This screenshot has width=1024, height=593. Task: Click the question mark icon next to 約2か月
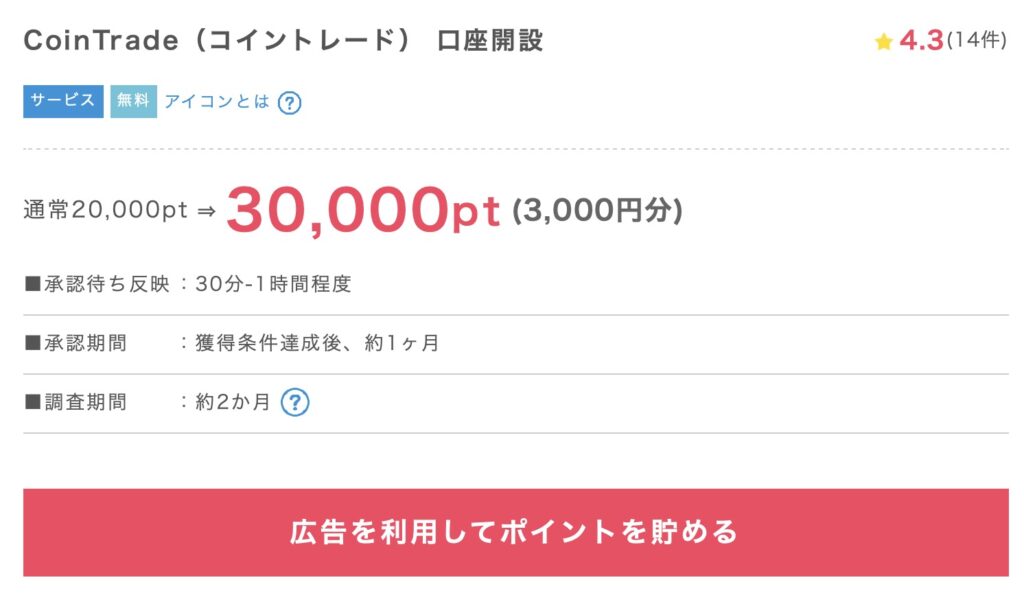pos(295,403)
